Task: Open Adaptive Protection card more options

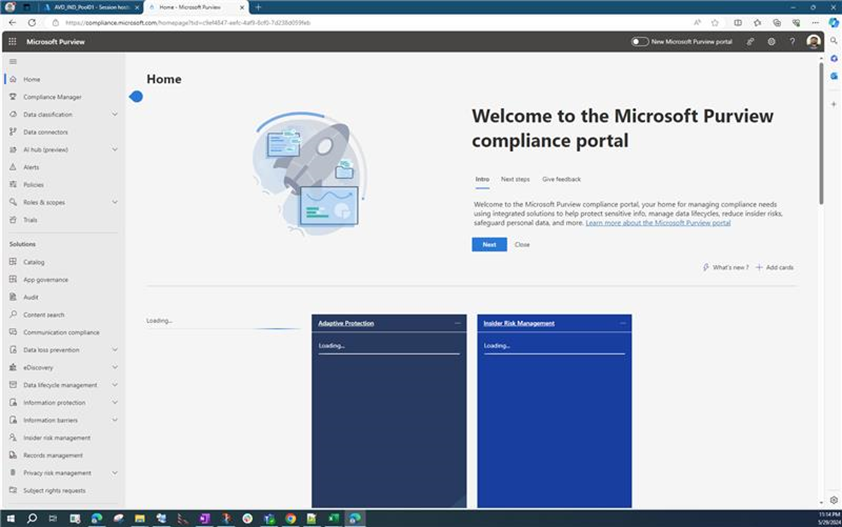Action: tap(458, 323)
